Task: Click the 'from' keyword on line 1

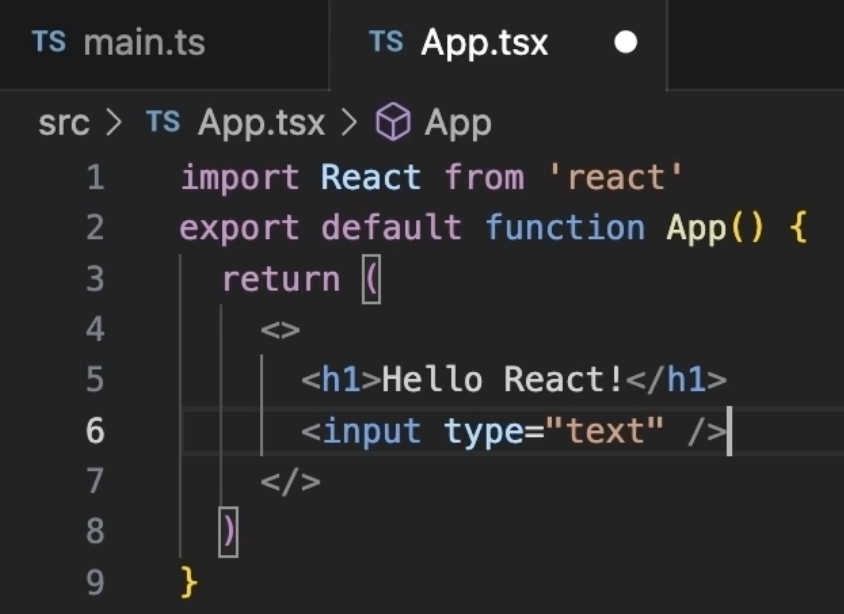Action: click(x=484, y=178)
